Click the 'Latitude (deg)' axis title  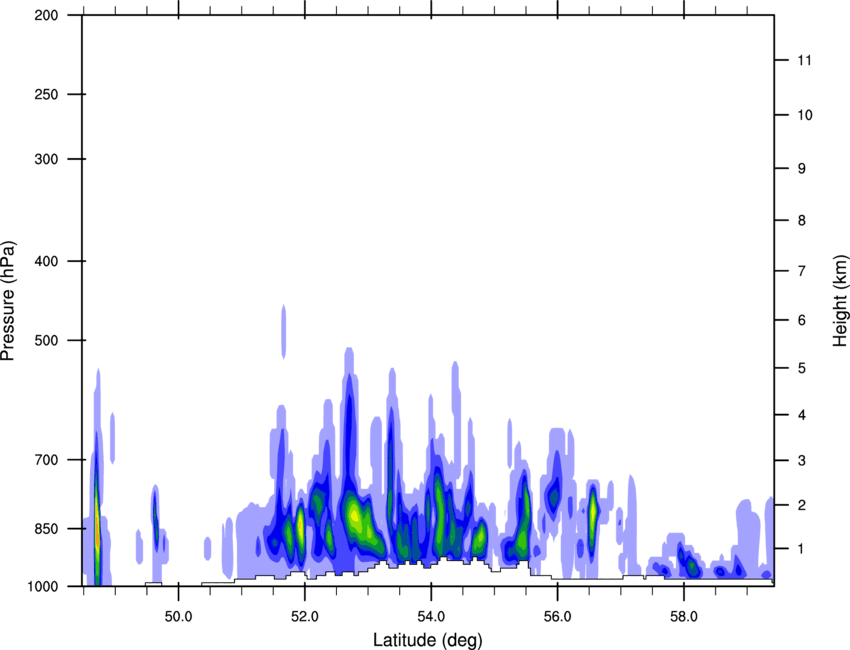[427, 640]
